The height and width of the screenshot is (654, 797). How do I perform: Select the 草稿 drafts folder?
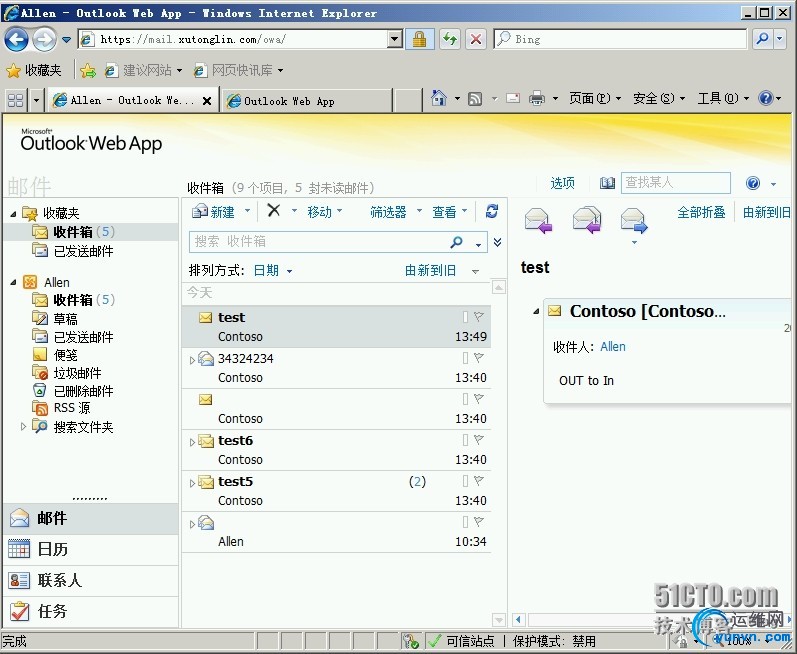click(66, 319)
